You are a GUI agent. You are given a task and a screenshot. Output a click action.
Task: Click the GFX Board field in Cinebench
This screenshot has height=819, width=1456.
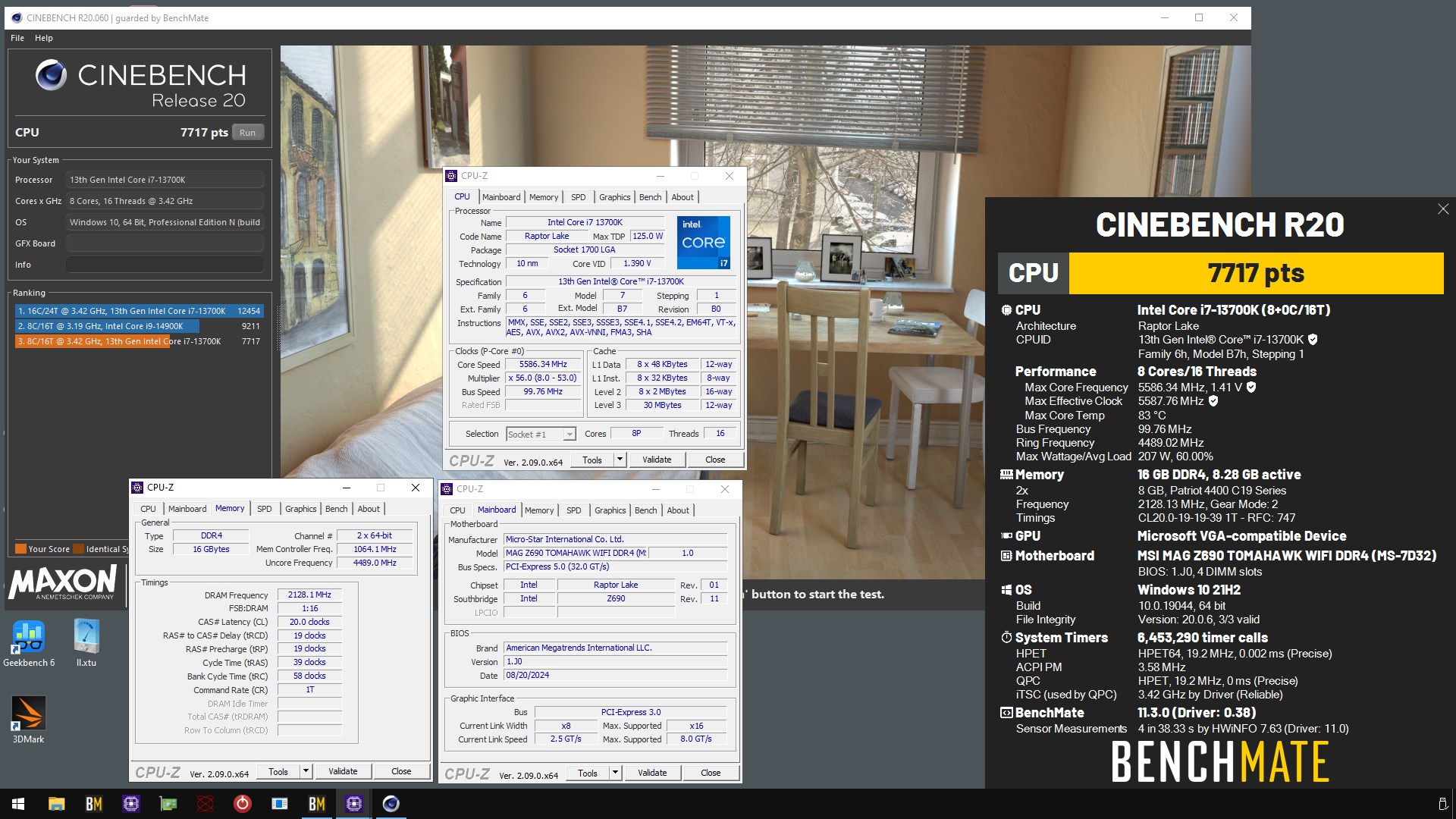pos(165,243)
